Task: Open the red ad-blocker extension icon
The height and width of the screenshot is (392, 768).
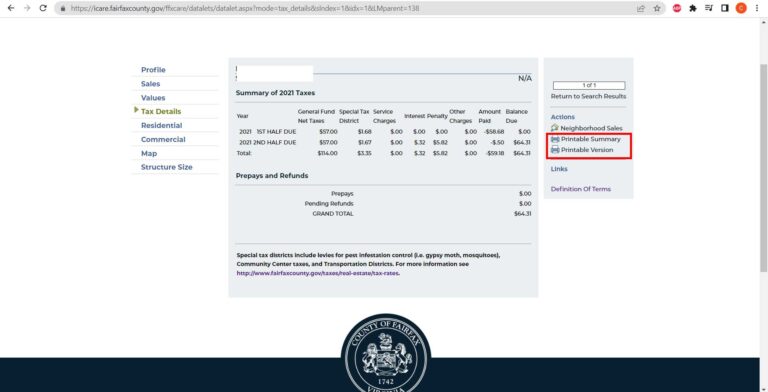Action: (x=677, y=8)
